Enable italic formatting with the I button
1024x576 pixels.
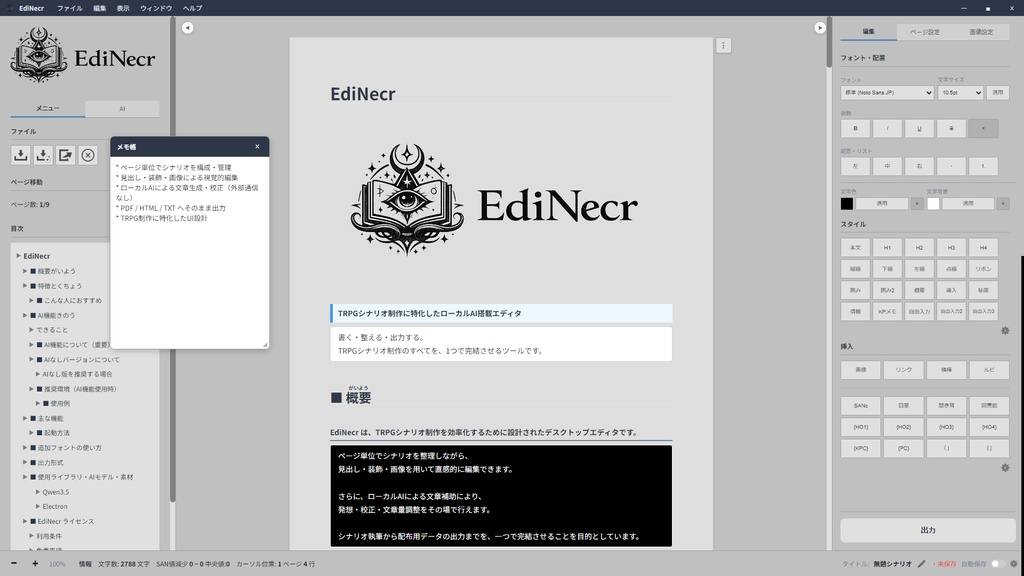888,128
